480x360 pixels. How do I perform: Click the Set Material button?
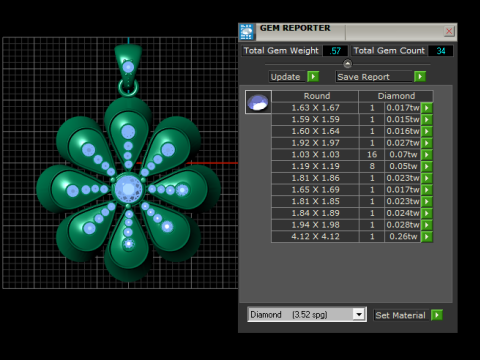click(x=400, y=315)
